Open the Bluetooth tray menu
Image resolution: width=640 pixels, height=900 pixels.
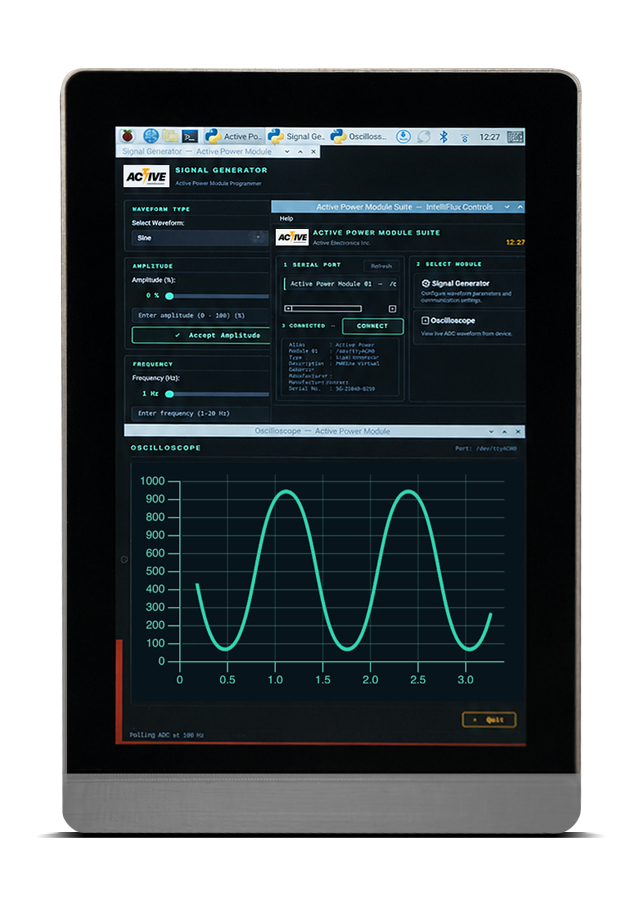tap(443, 137)
